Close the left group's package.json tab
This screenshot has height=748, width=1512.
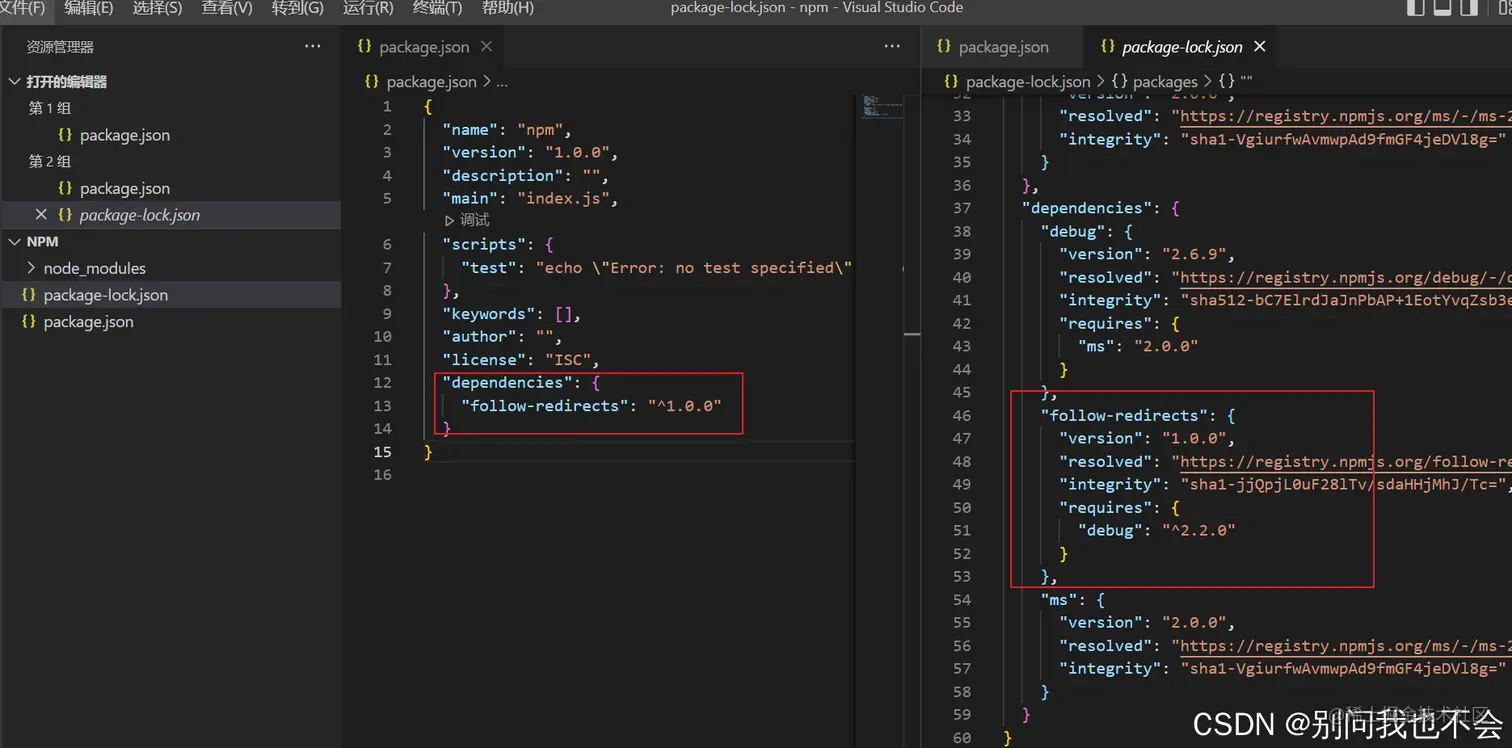[x=487, y=47]
